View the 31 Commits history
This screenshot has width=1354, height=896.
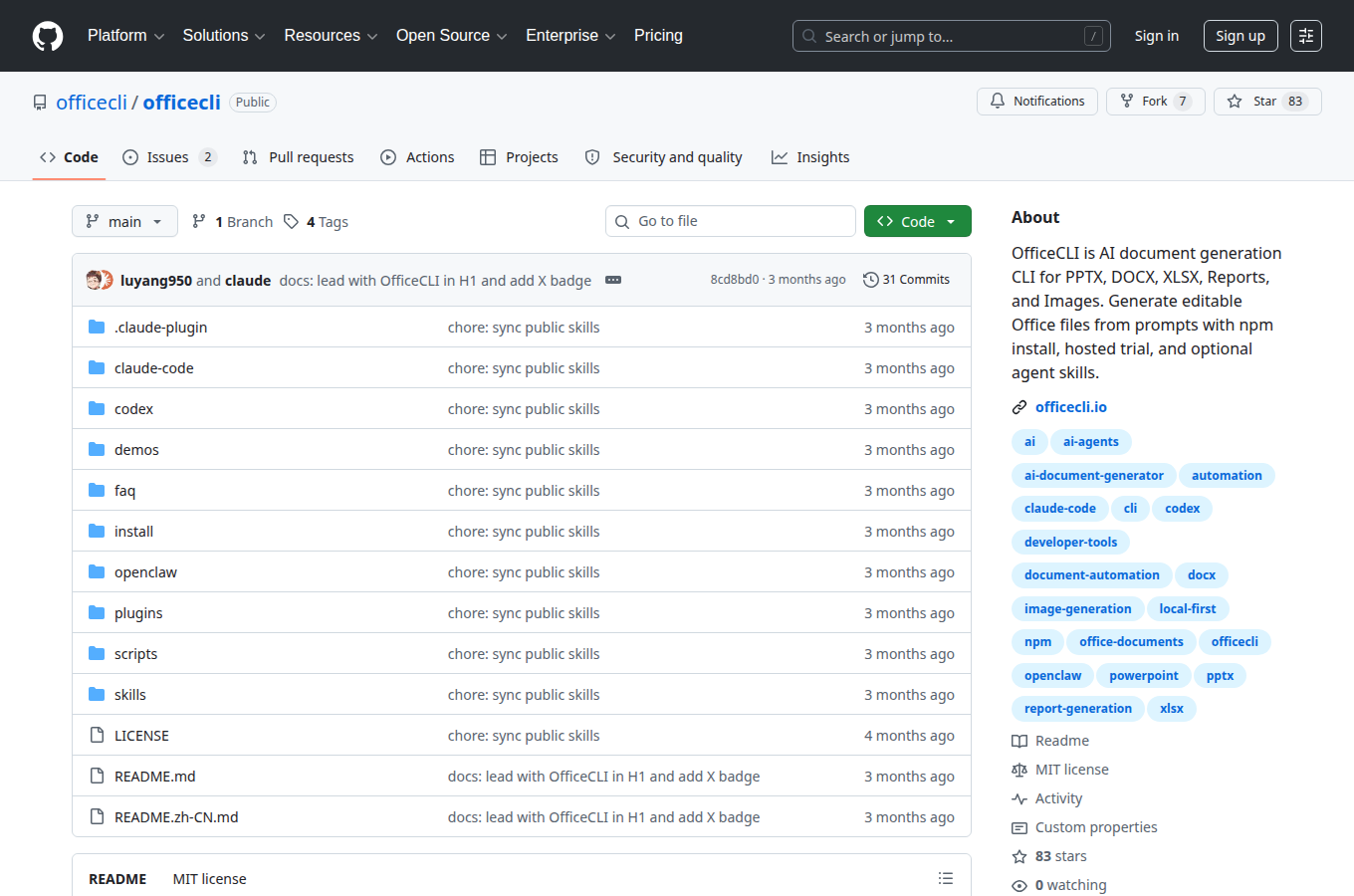click(x=906, y=280)
